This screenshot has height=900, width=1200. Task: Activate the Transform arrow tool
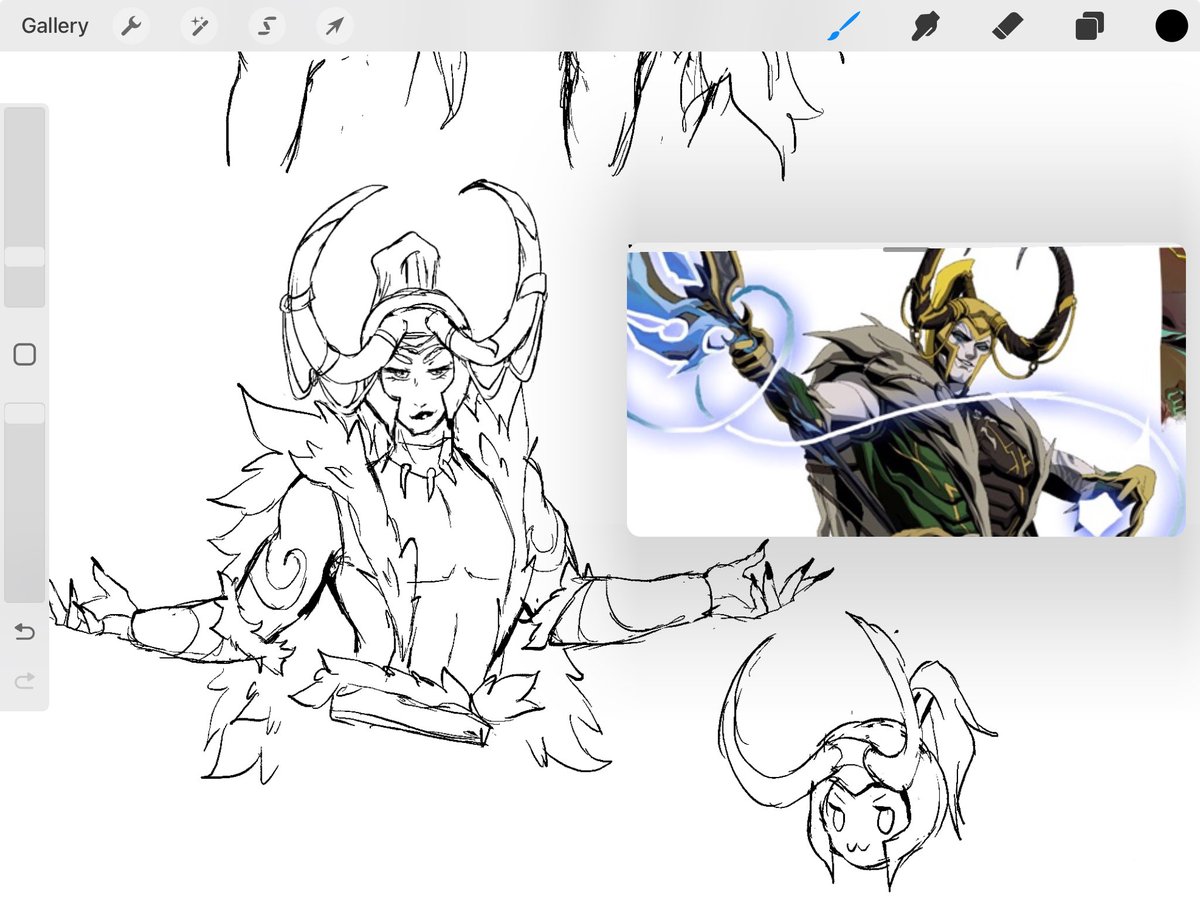pyautogui.click(x=335, y=26)
